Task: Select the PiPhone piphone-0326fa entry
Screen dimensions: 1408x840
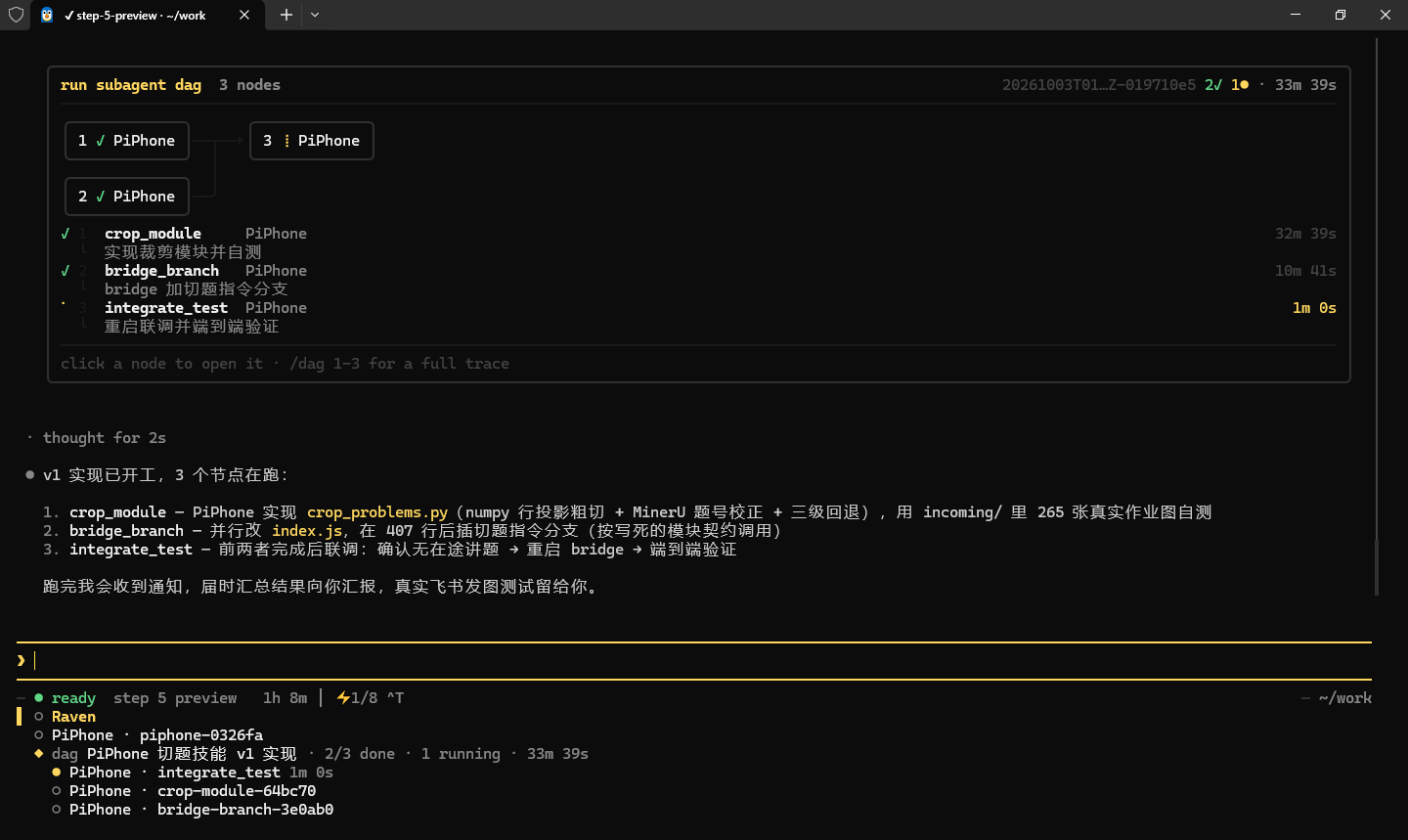Action: point(157,735)
